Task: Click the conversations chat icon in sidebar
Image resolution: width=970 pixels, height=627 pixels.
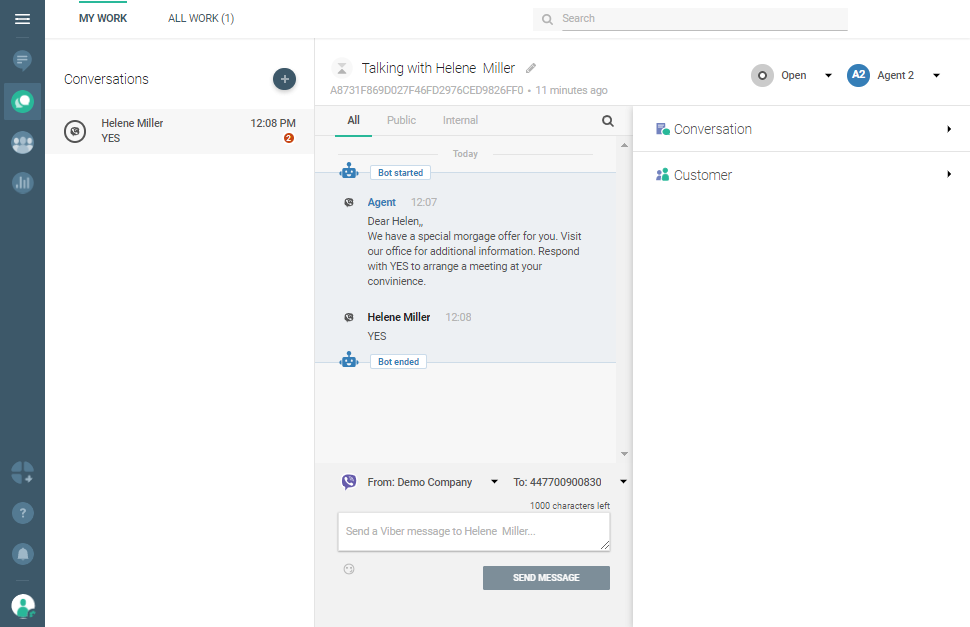Action: (x=22, y=101)
